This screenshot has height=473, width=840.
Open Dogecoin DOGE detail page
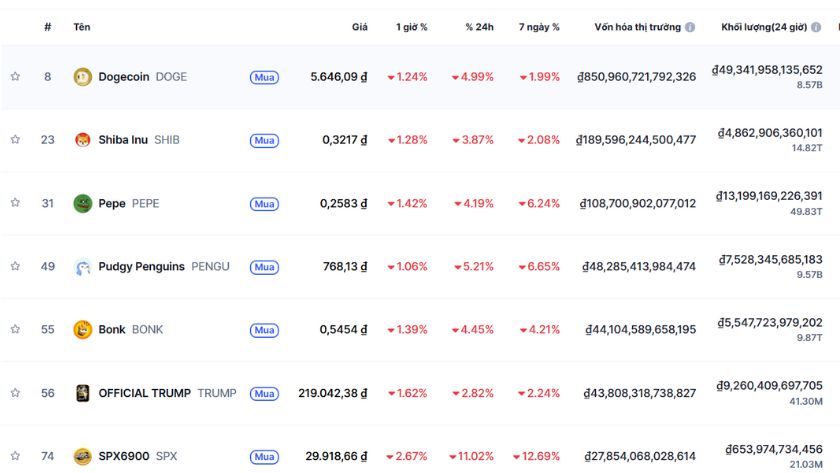point(142,77)
